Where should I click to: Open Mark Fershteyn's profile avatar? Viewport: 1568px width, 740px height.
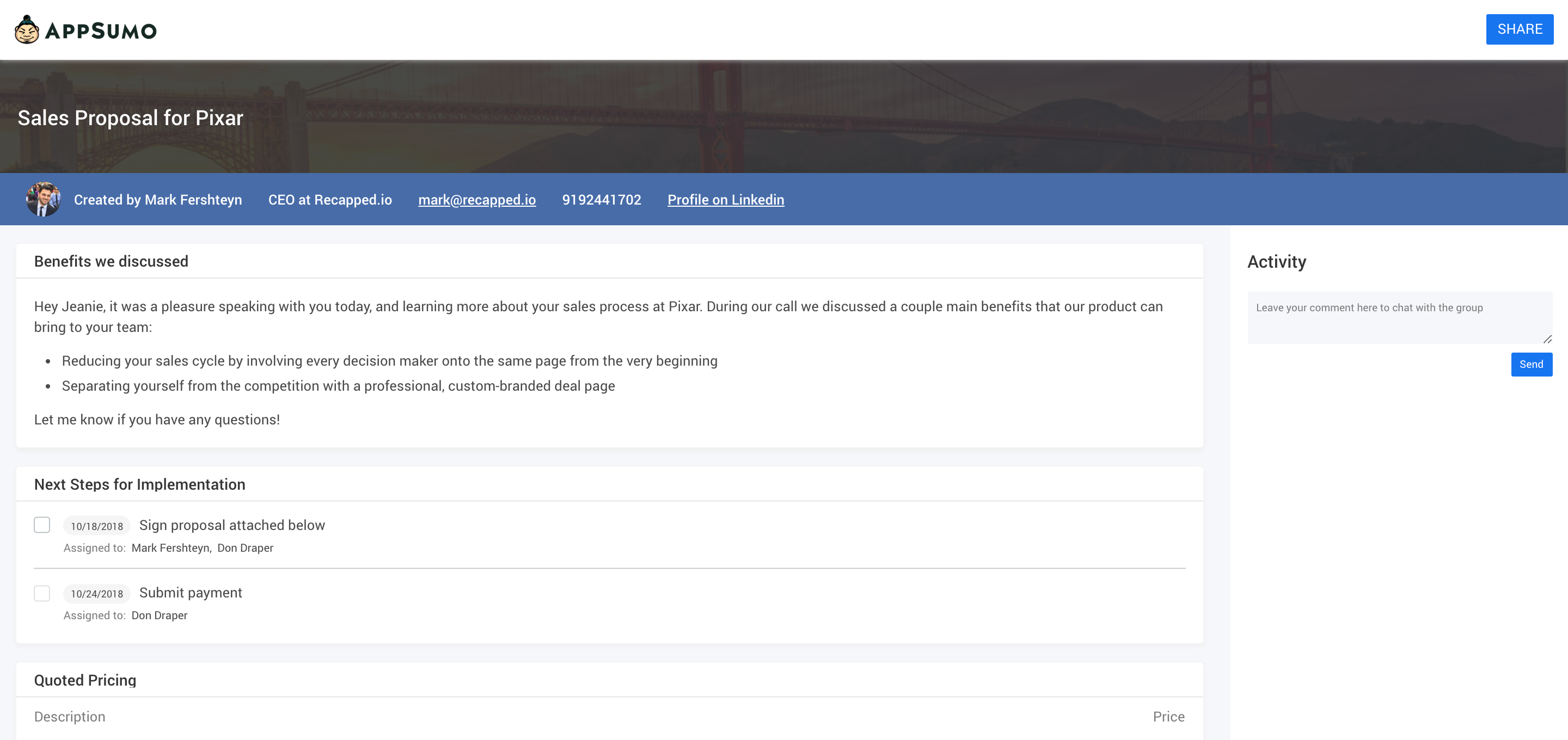click(x=43, y=199)
